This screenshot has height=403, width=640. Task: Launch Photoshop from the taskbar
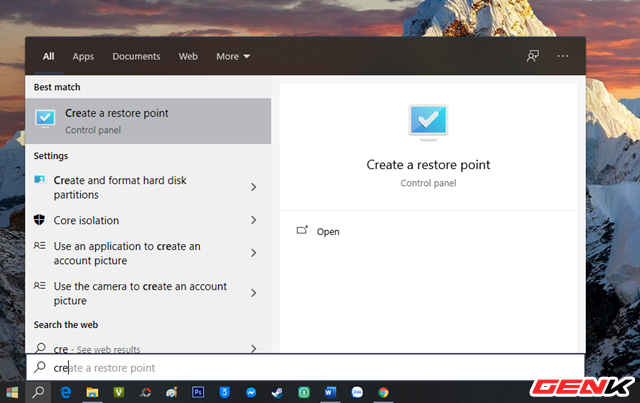click(198, 392)
